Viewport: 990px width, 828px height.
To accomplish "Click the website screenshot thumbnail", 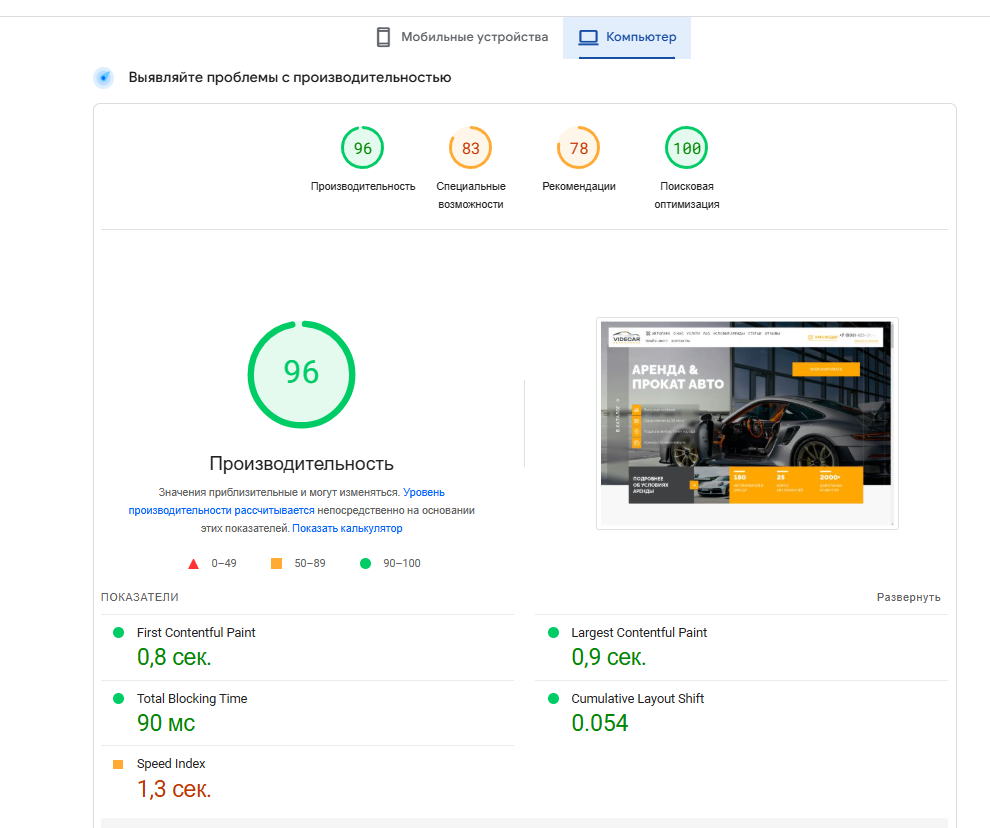I will coord(746,423).
